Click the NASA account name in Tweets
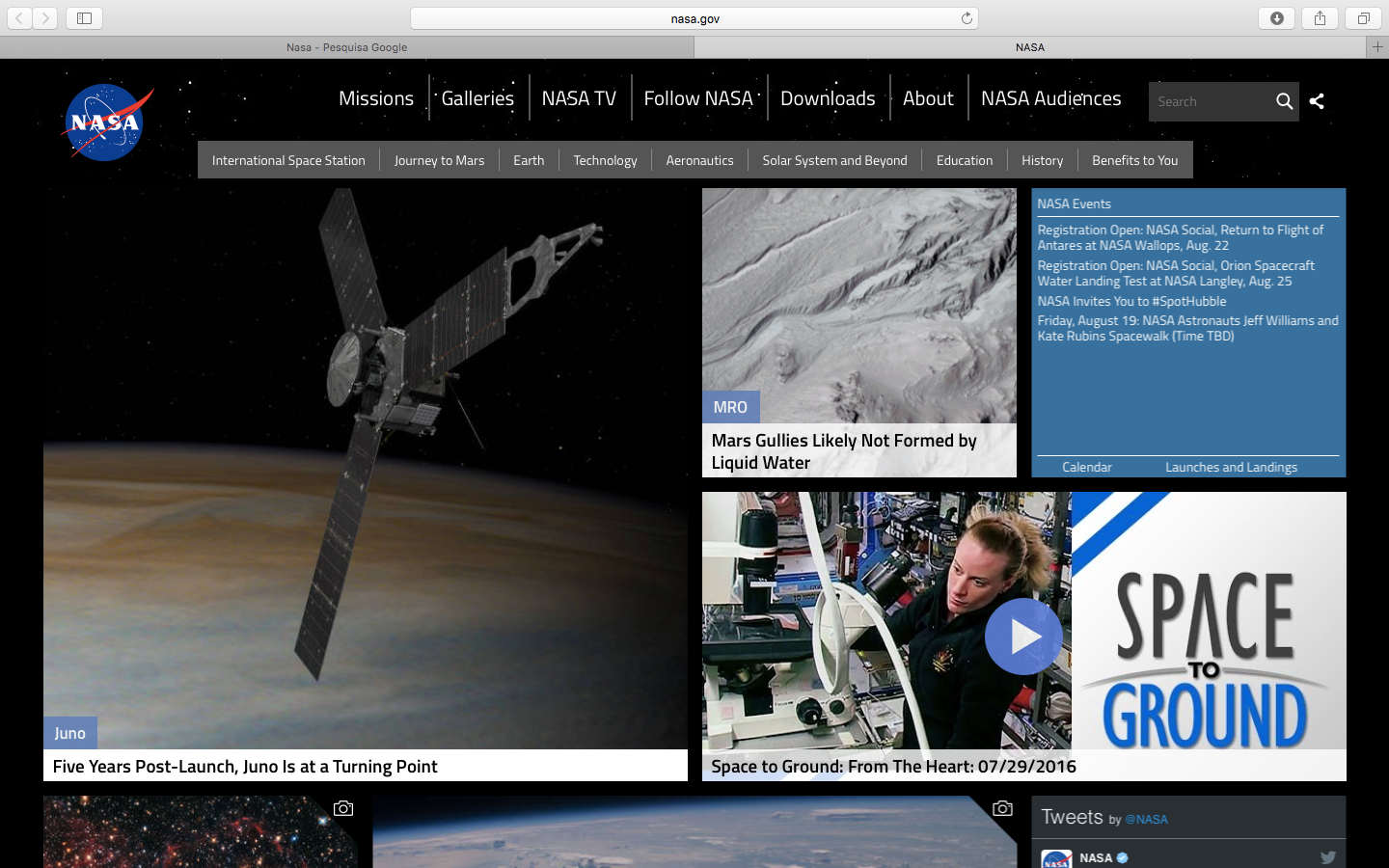The height and width of the screenshot is (868, 1389). point(1096,857)
